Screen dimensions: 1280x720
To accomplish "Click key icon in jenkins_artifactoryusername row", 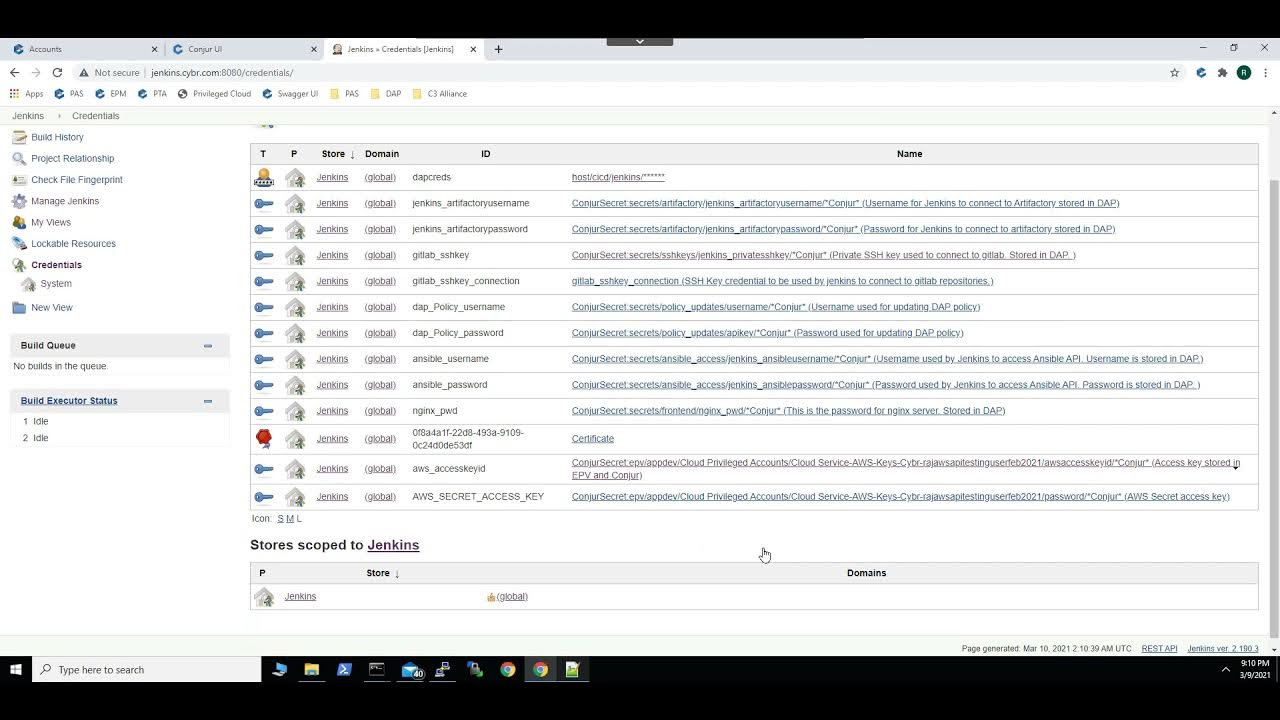I will pyautogui.click(x=264, y=203).
